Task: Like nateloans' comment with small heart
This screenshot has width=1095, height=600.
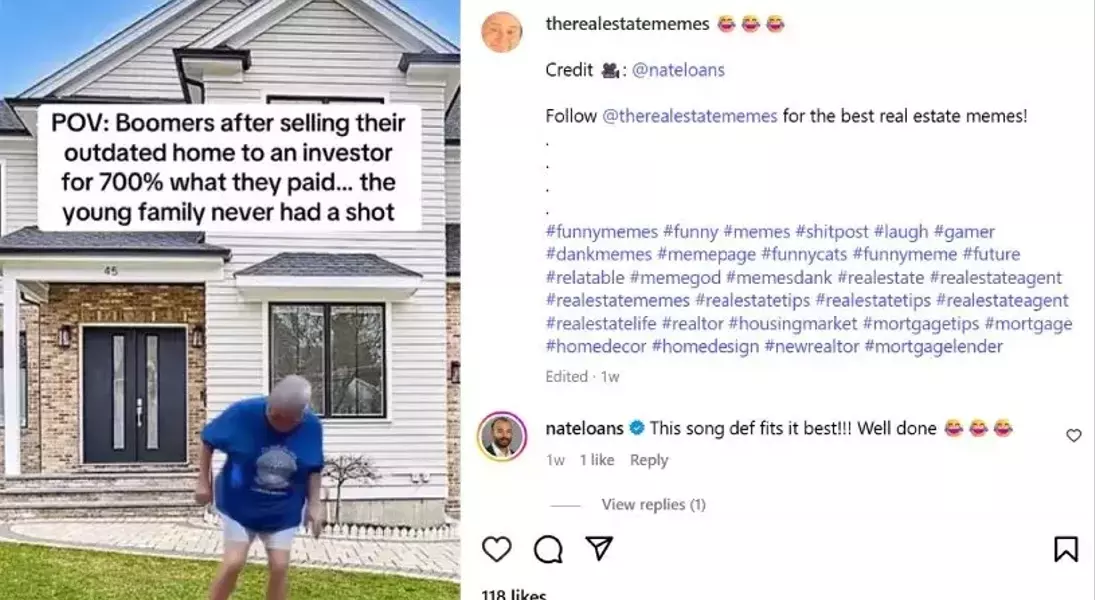Action: (1073, 436)
